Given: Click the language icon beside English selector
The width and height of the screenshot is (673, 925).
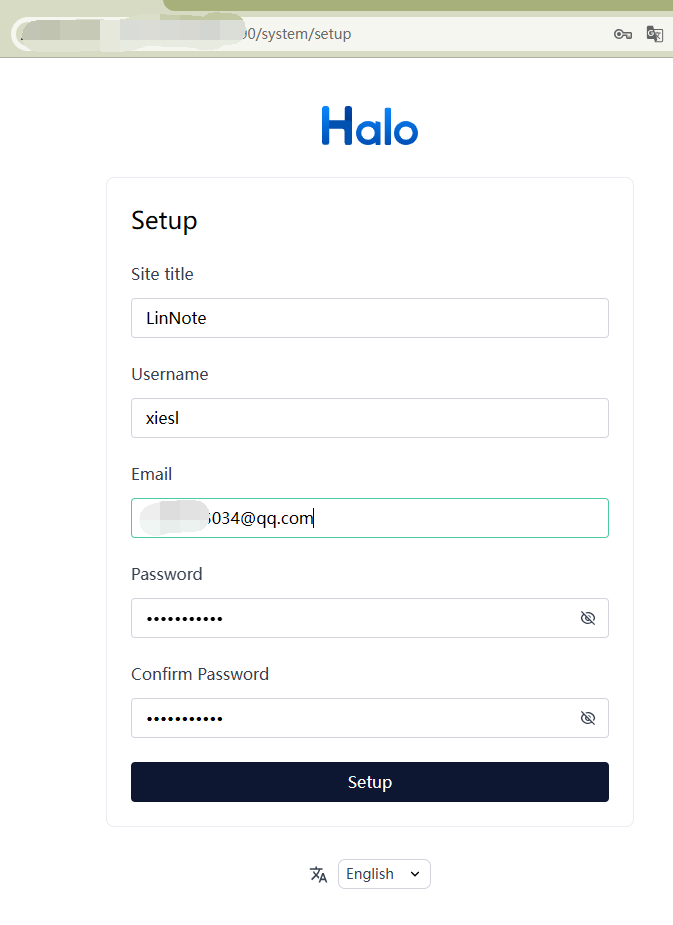Looking at the screenshot, I should pos(319,874).
